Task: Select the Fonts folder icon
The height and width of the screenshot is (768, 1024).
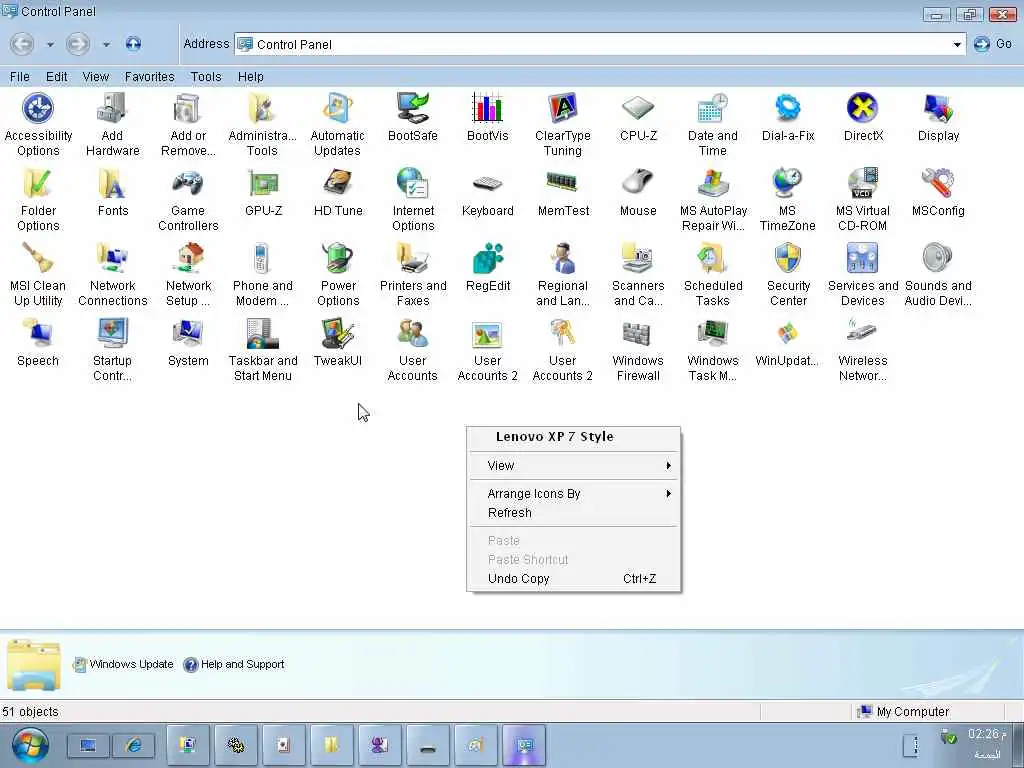Action: 112,184
